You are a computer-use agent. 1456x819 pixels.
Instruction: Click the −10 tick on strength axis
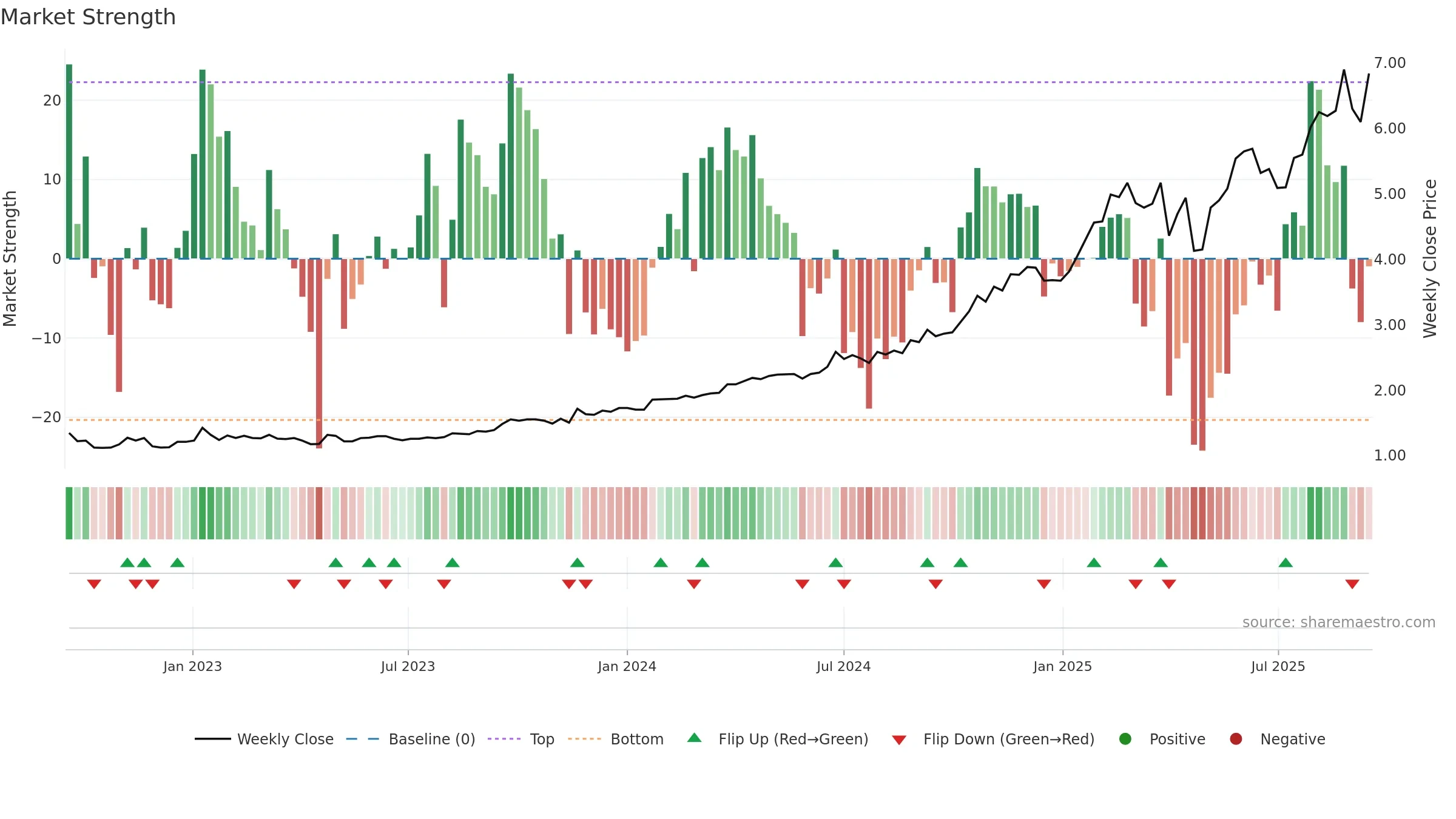point(47,338)
